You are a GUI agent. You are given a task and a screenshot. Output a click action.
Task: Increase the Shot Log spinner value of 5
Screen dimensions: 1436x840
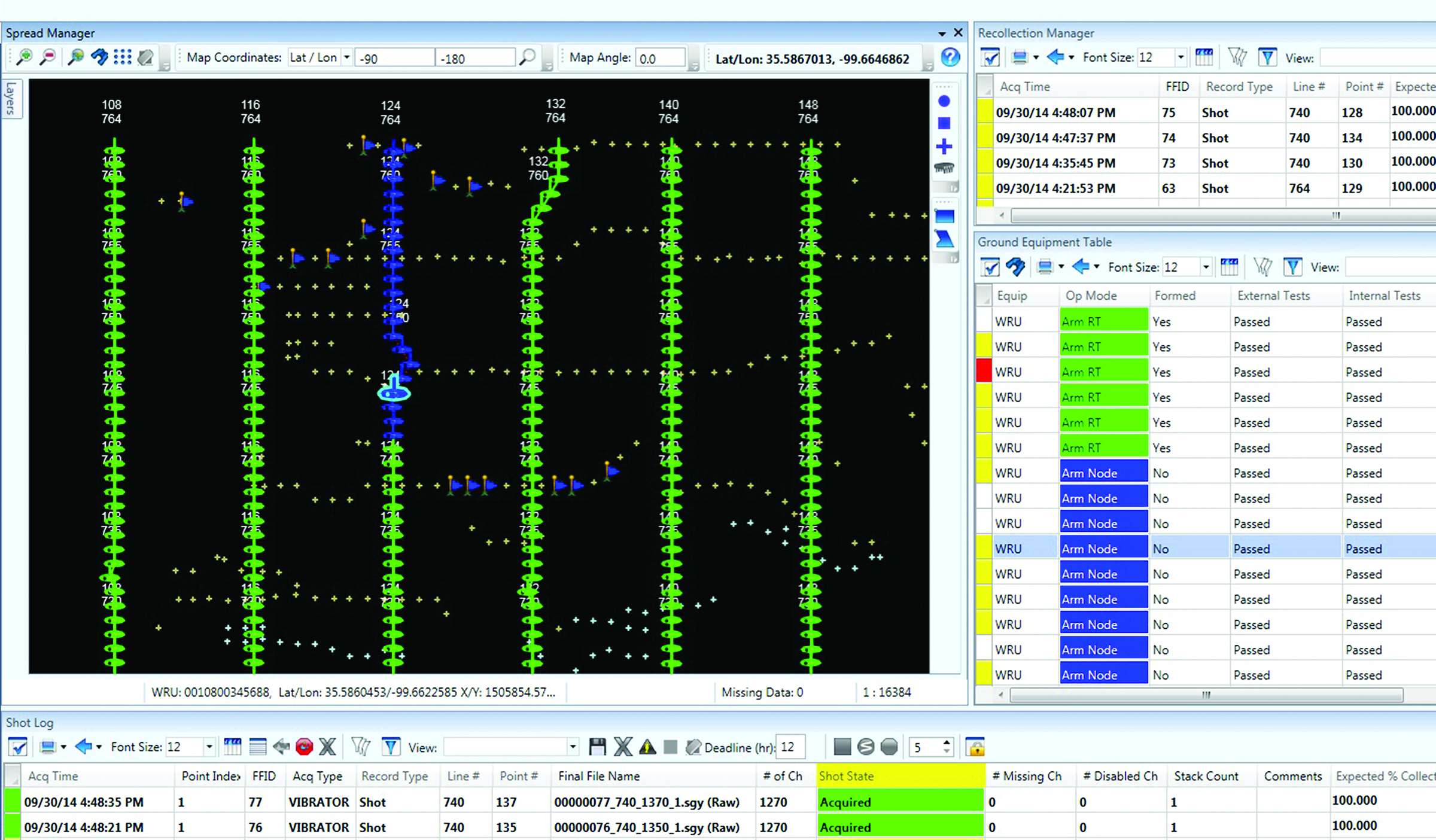(x=947, y=742)
